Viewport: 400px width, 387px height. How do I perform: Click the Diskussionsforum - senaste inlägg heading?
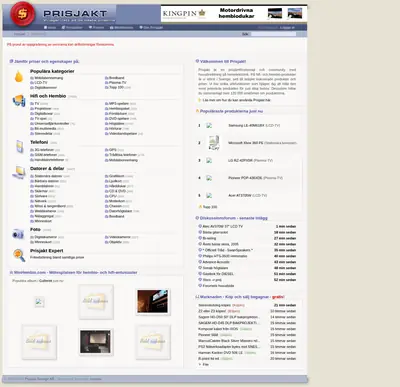click(234, 218)
